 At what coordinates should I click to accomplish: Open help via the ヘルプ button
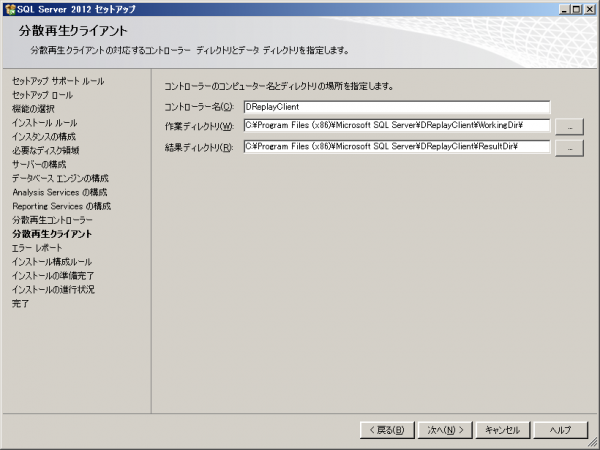(559, 429)
